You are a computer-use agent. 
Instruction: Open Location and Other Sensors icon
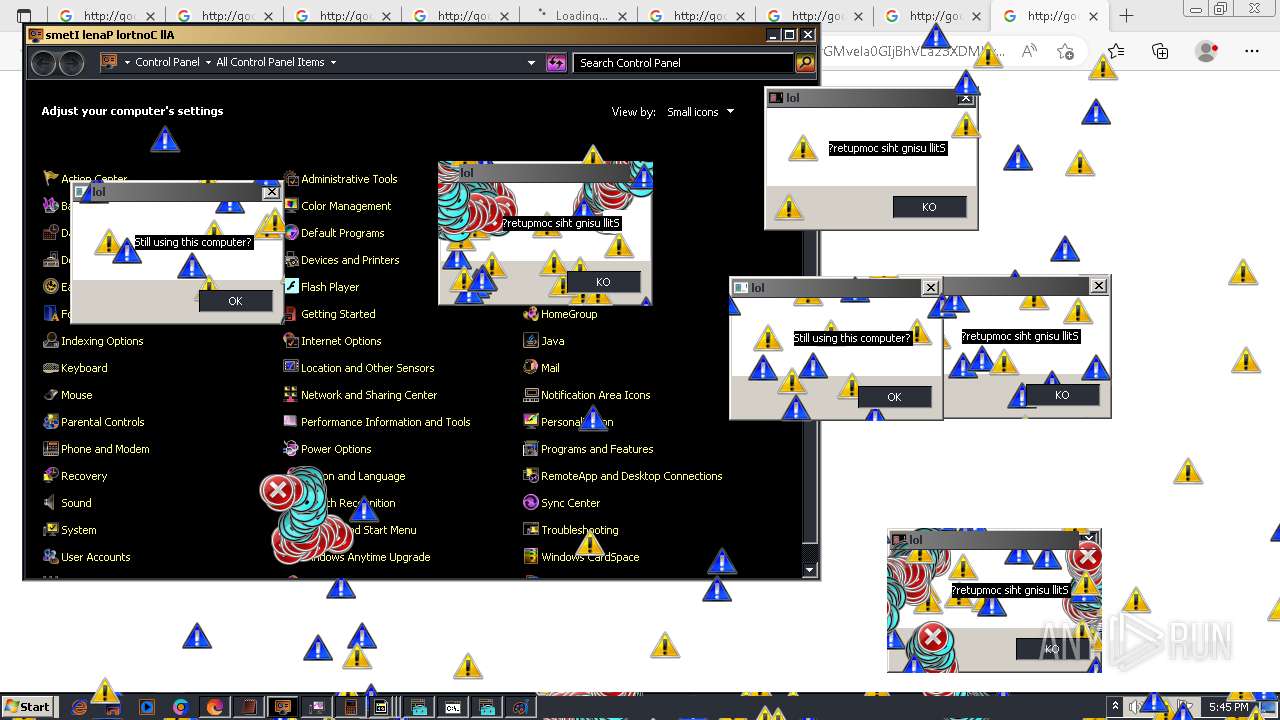(x=291, y=368)
